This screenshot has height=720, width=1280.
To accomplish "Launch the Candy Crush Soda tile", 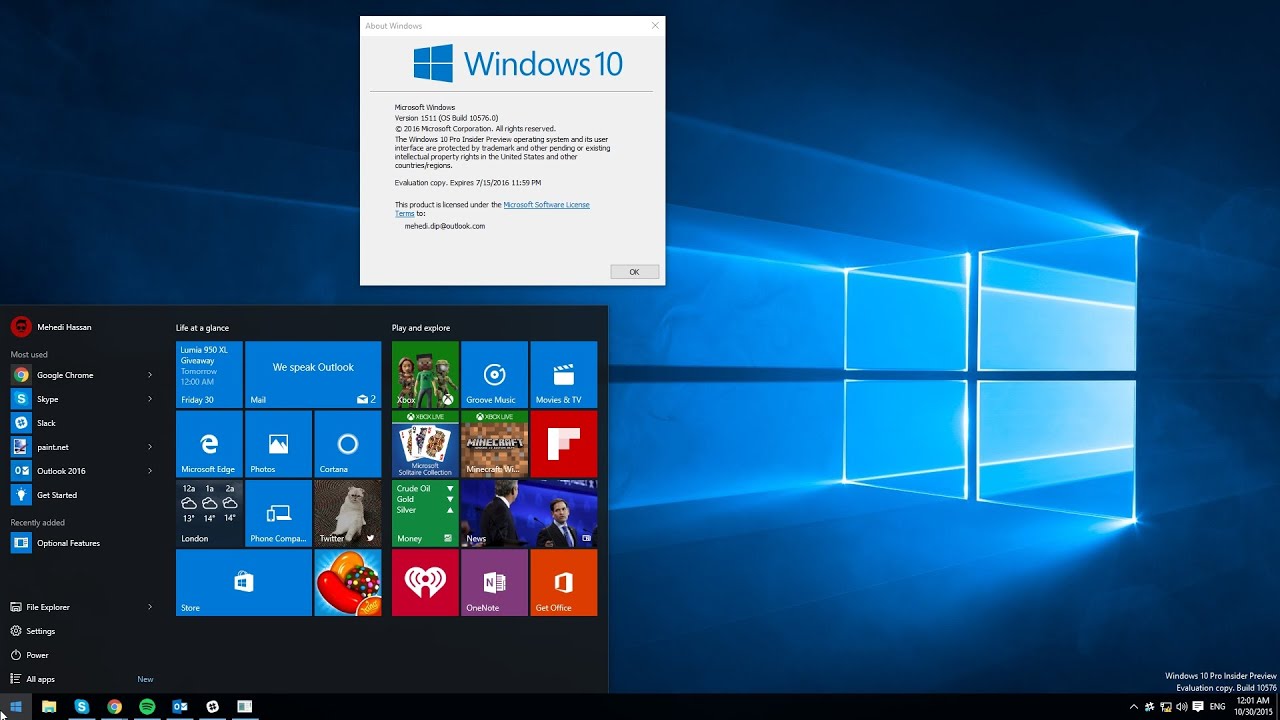I will point(348,582).
